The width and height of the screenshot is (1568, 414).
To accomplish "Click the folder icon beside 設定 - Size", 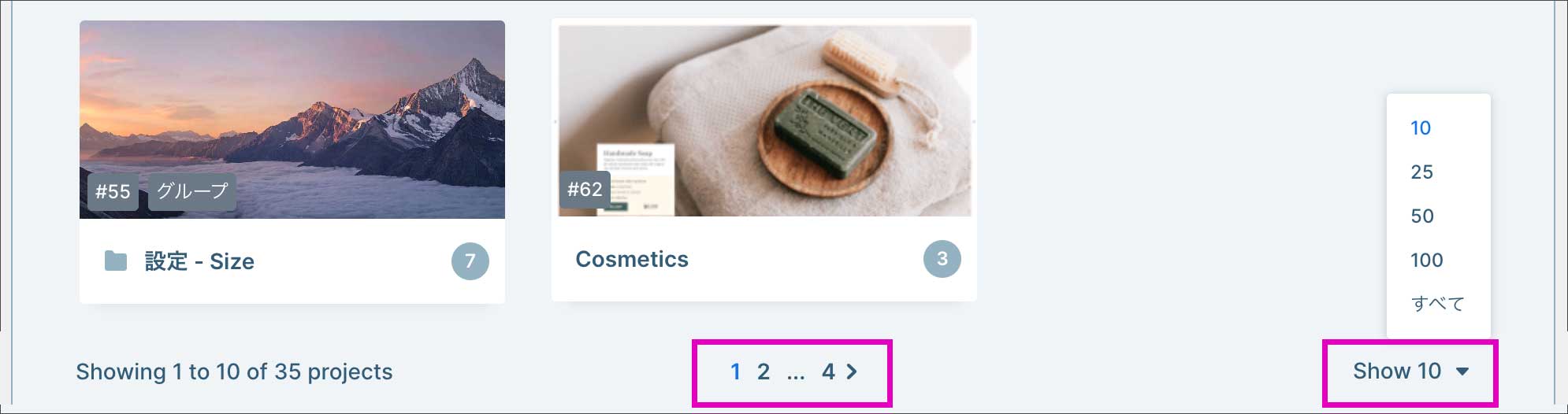I will pos(116,261).
